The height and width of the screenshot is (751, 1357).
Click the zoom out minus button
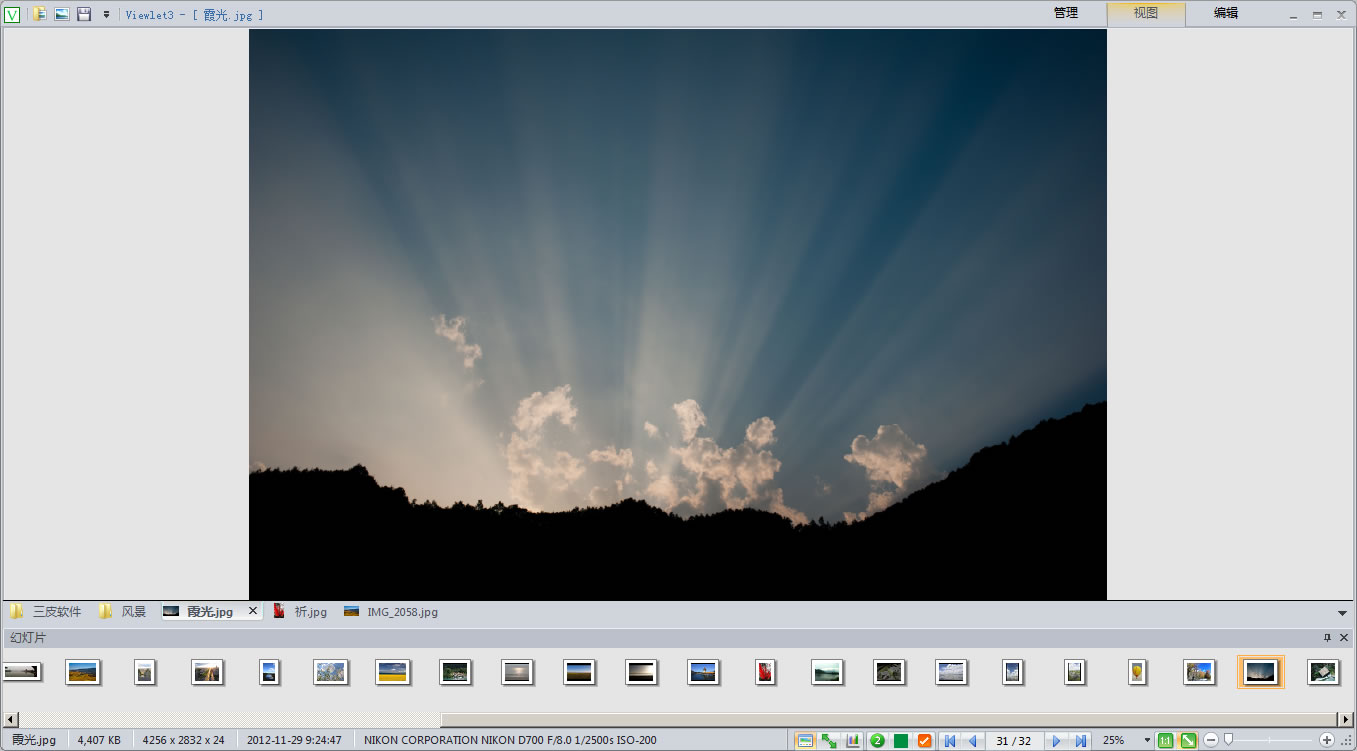pos(1211,740)
